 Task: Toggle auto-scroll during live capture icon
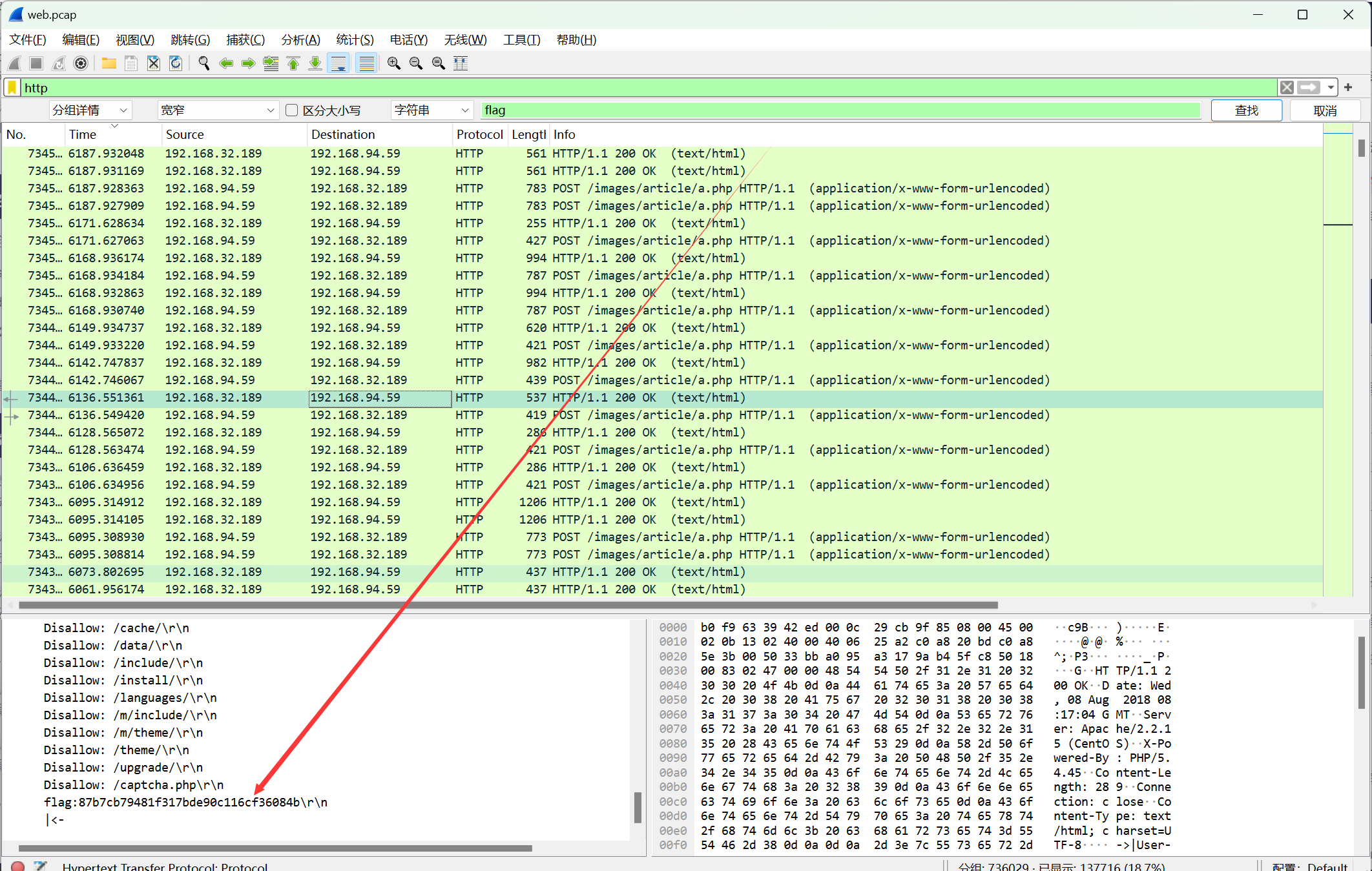coord(338,63)
